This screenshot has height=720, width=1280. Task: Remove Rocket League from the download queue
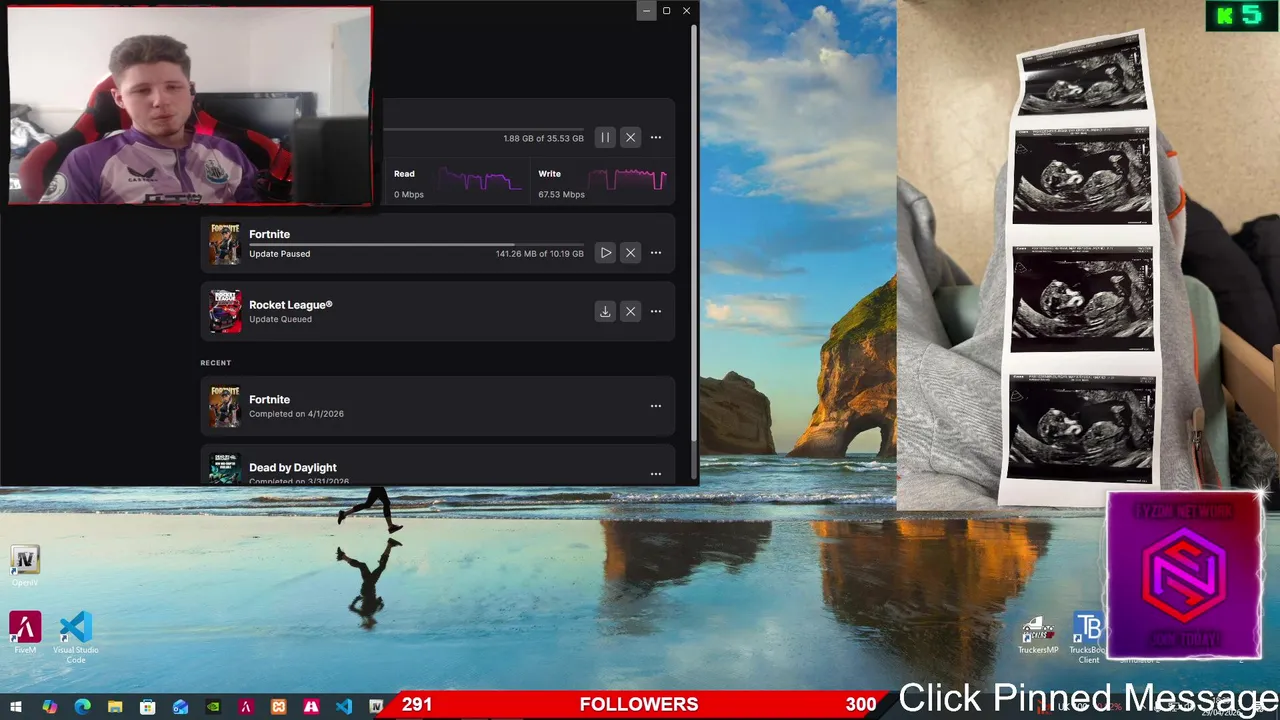point(630,311)
